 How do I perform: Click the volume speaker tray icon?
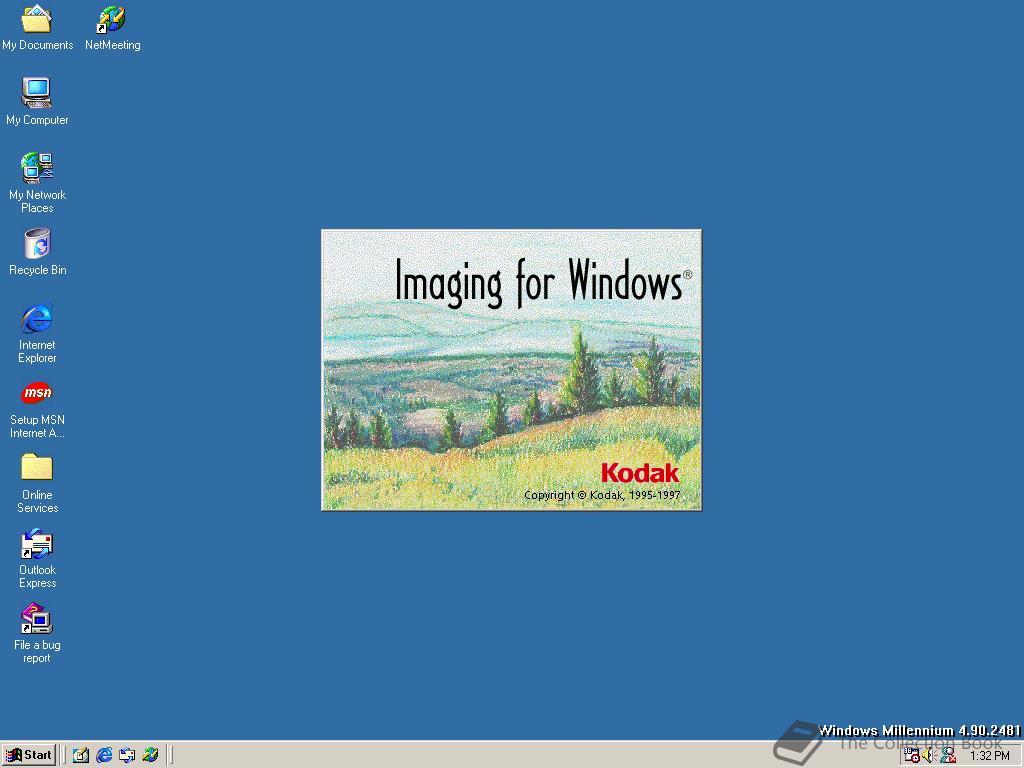click(927, 755)
